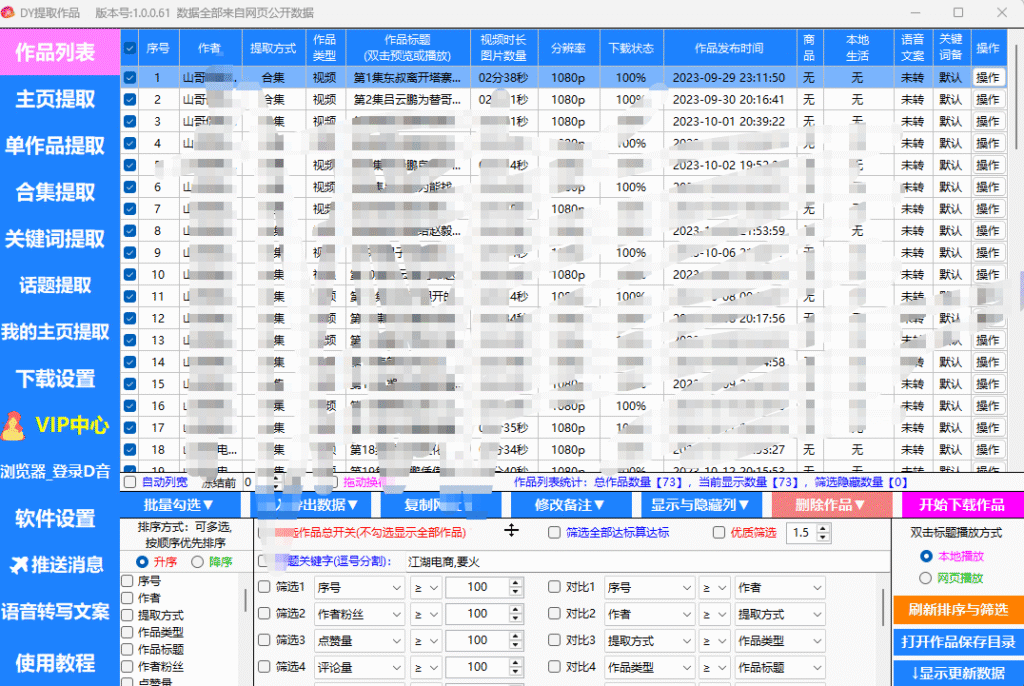Go to the 关键词提取 page
The image size is (1024, 686).
point(56,239)
